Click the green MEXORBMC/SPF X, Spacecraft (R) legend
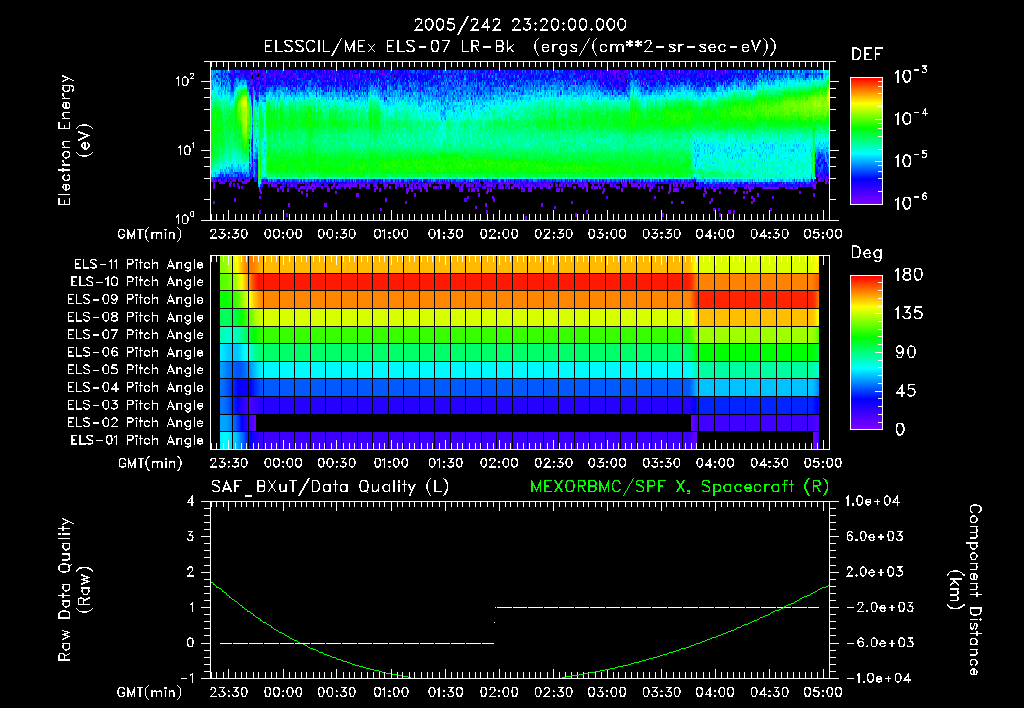Image resolution: width=1024 pixels, height=708 pixels. [679, 487]
